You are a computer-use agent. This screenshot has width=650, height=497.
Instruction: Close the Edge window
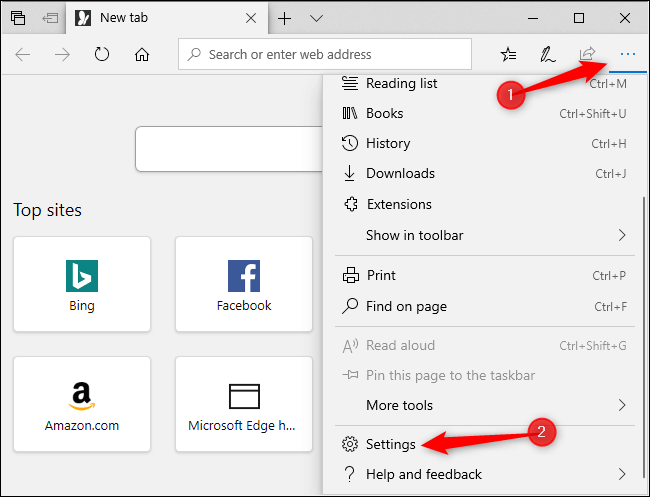(625, 18)
